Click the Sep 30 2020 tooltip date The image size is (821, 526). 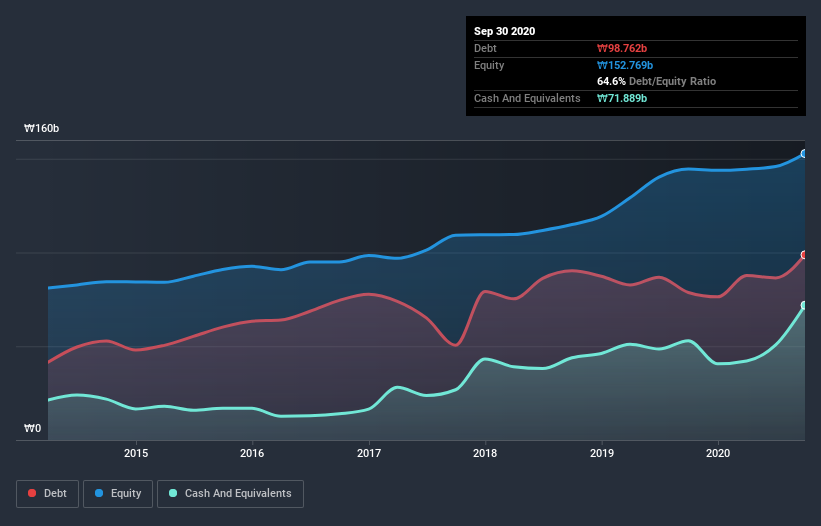[x=504, y=31]
